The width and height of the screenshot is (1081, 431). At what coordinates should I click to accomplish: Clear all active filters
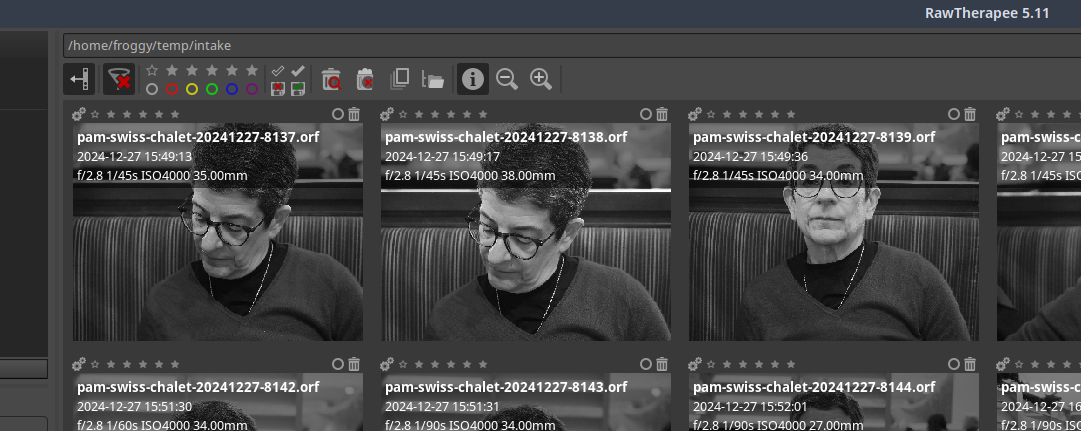119,79
